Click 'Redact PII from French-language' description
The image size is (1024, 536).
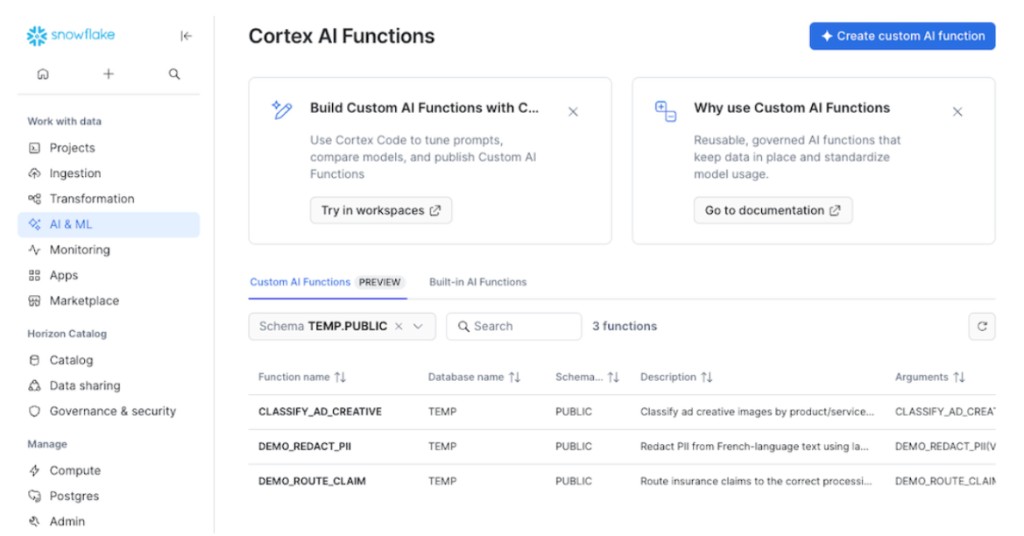[754, 447]
